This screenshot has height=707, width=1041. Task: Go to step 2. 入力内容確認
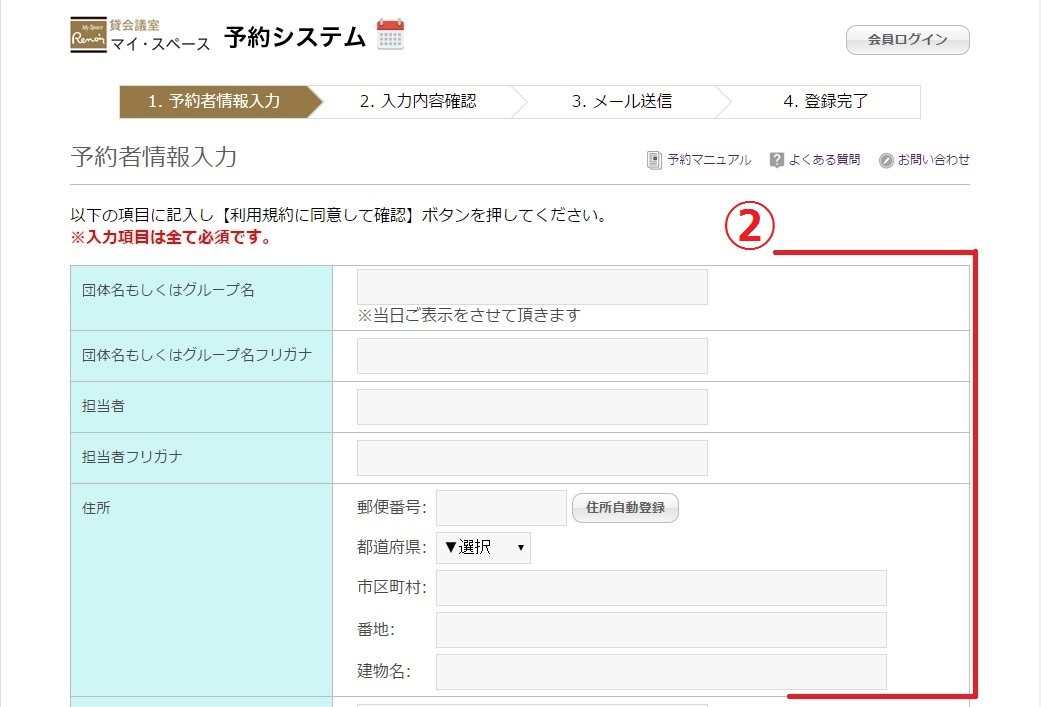(418, 101)
